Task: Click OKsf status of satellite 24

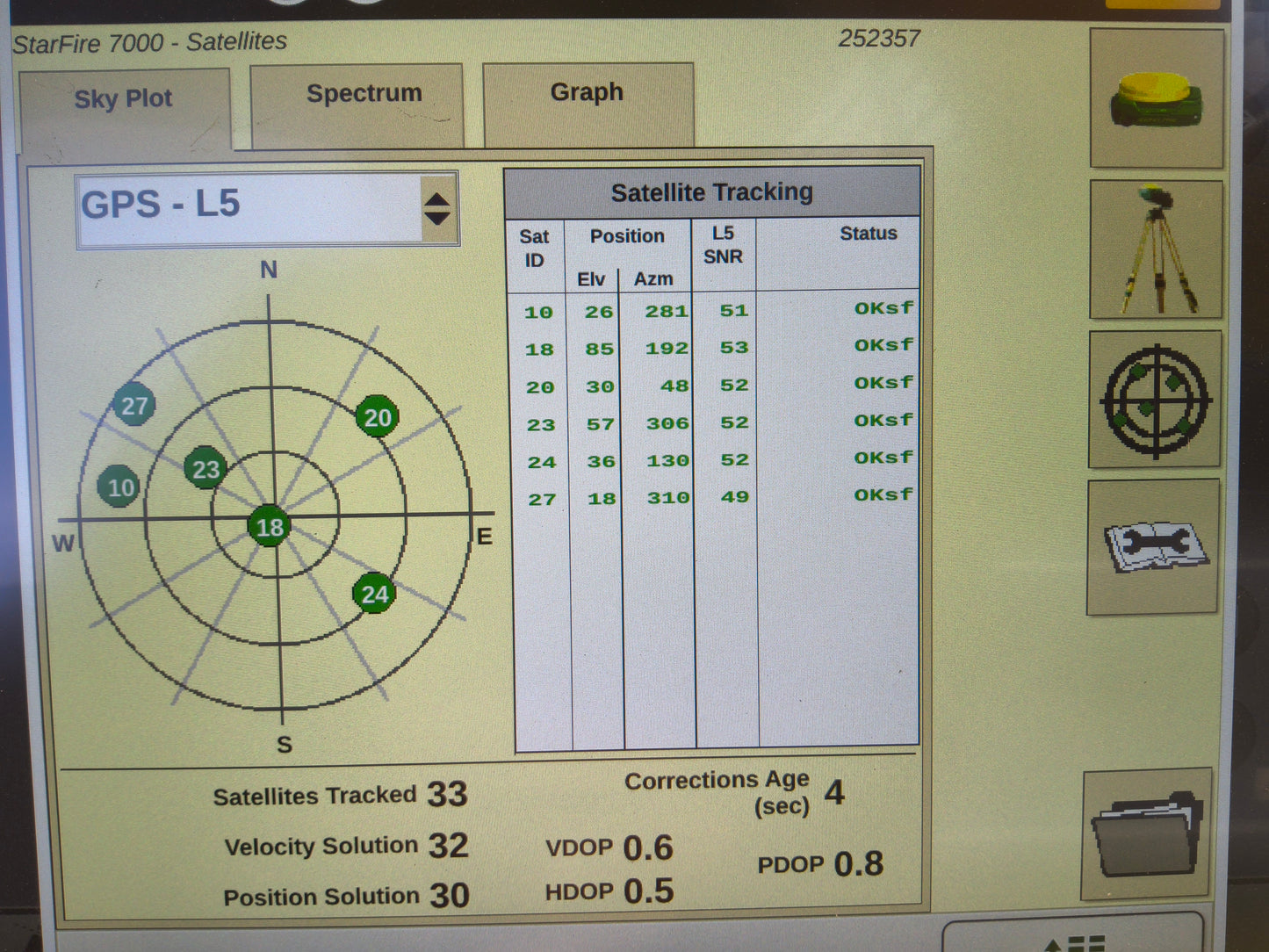Action: [x=883, y=458]
